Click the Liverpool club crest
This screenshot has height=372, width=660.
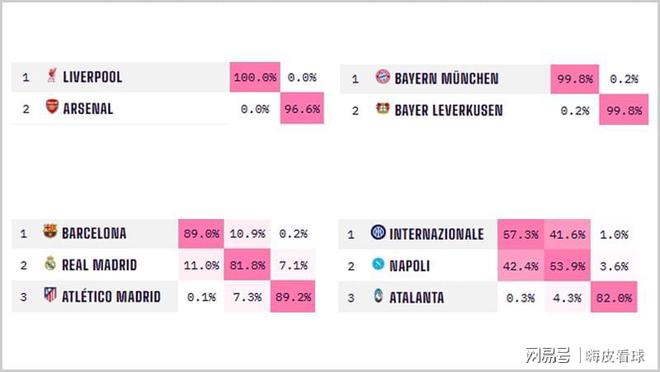(52, 75)
